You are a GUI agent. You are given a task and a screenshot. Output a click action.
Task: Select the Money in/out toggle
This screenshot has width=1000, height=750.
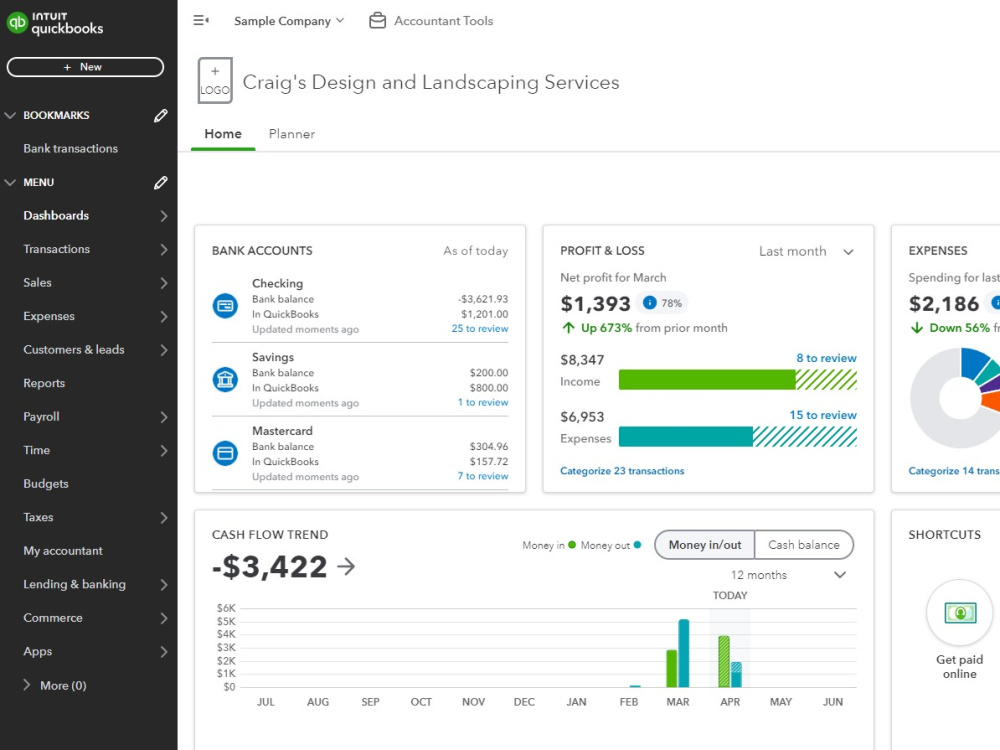point(703,545)
